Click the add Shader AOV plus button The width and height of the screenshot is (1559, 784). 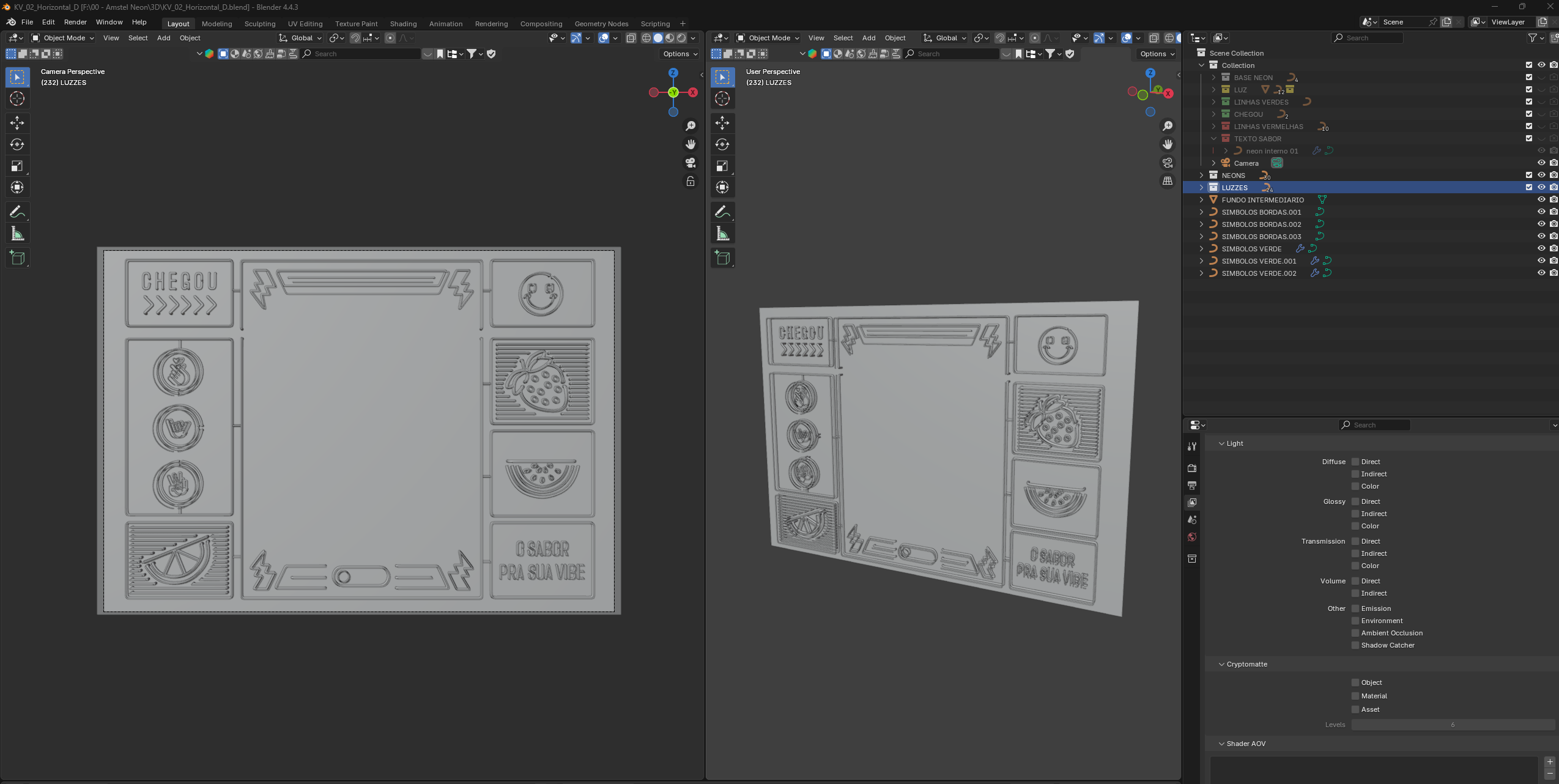pos(1549,762)
